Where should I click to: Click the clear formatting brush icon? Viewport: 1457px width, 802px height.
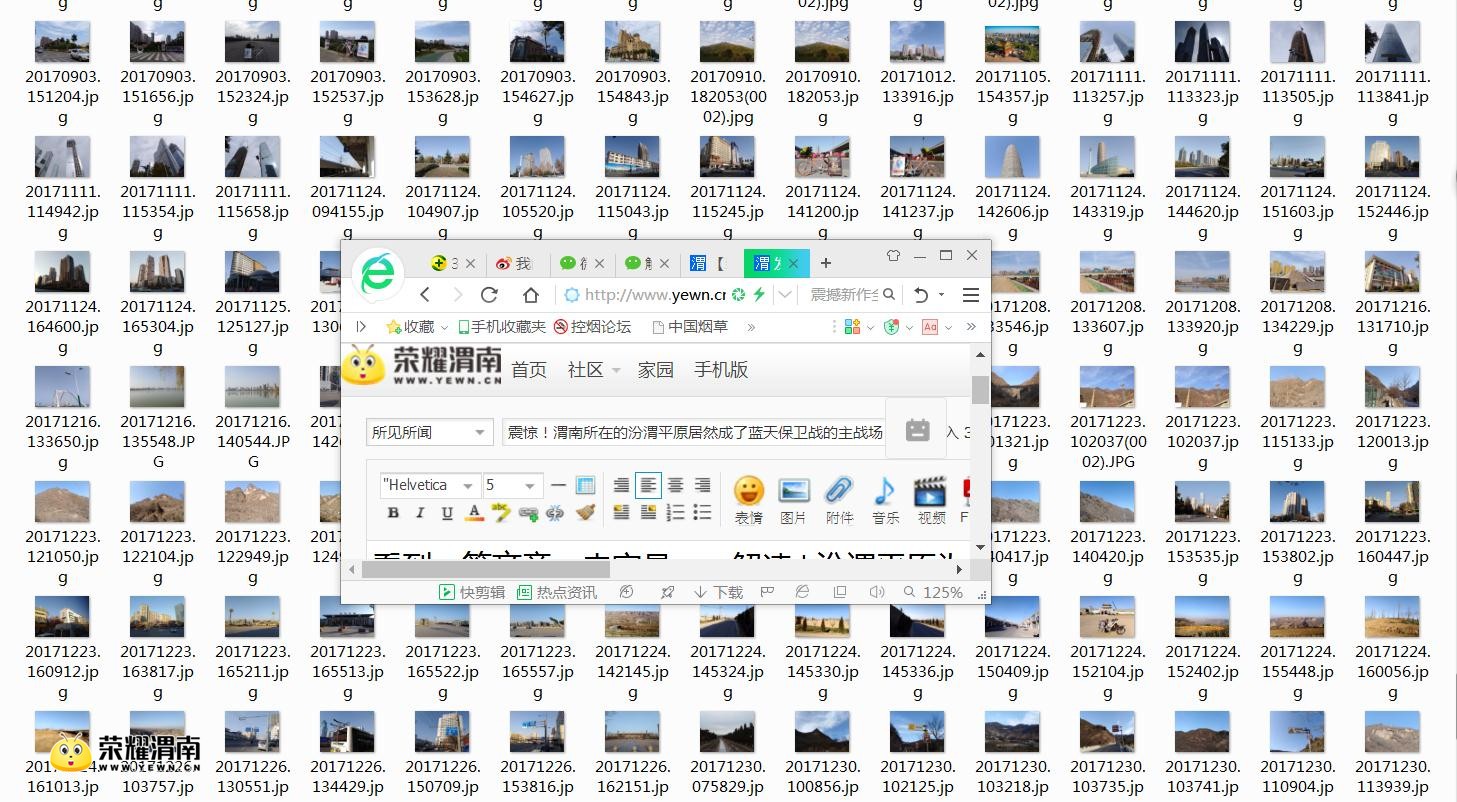click(x=586, y=513)
